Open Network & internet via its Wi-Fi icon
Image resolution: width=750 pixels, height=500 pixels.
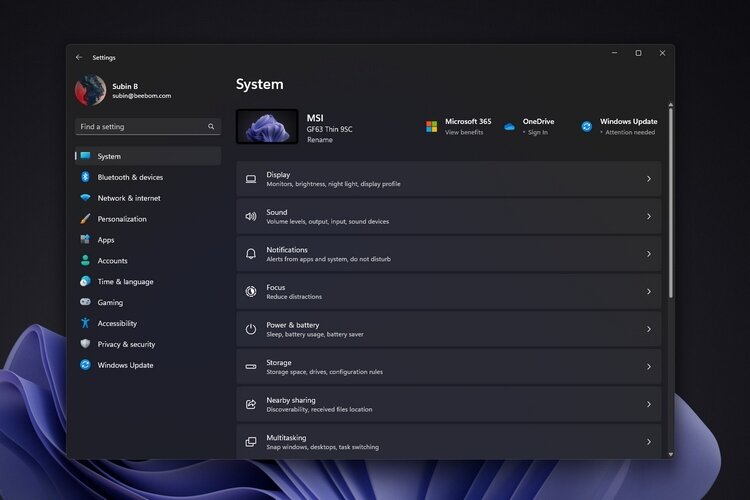pos(85,198)
